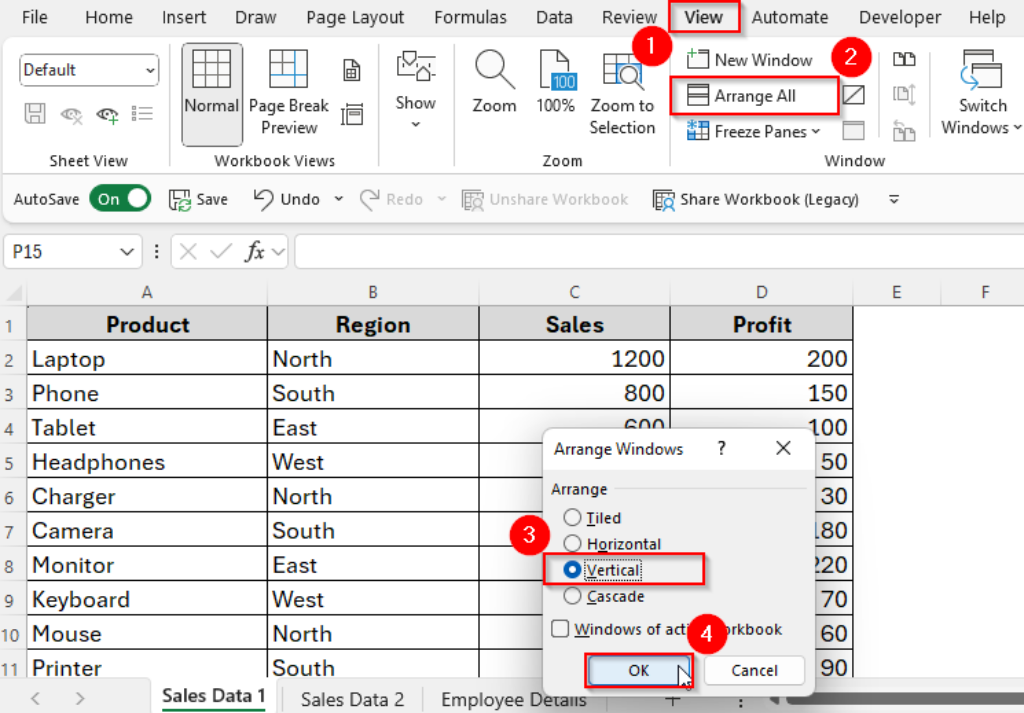Click the Split window icon

852,94
